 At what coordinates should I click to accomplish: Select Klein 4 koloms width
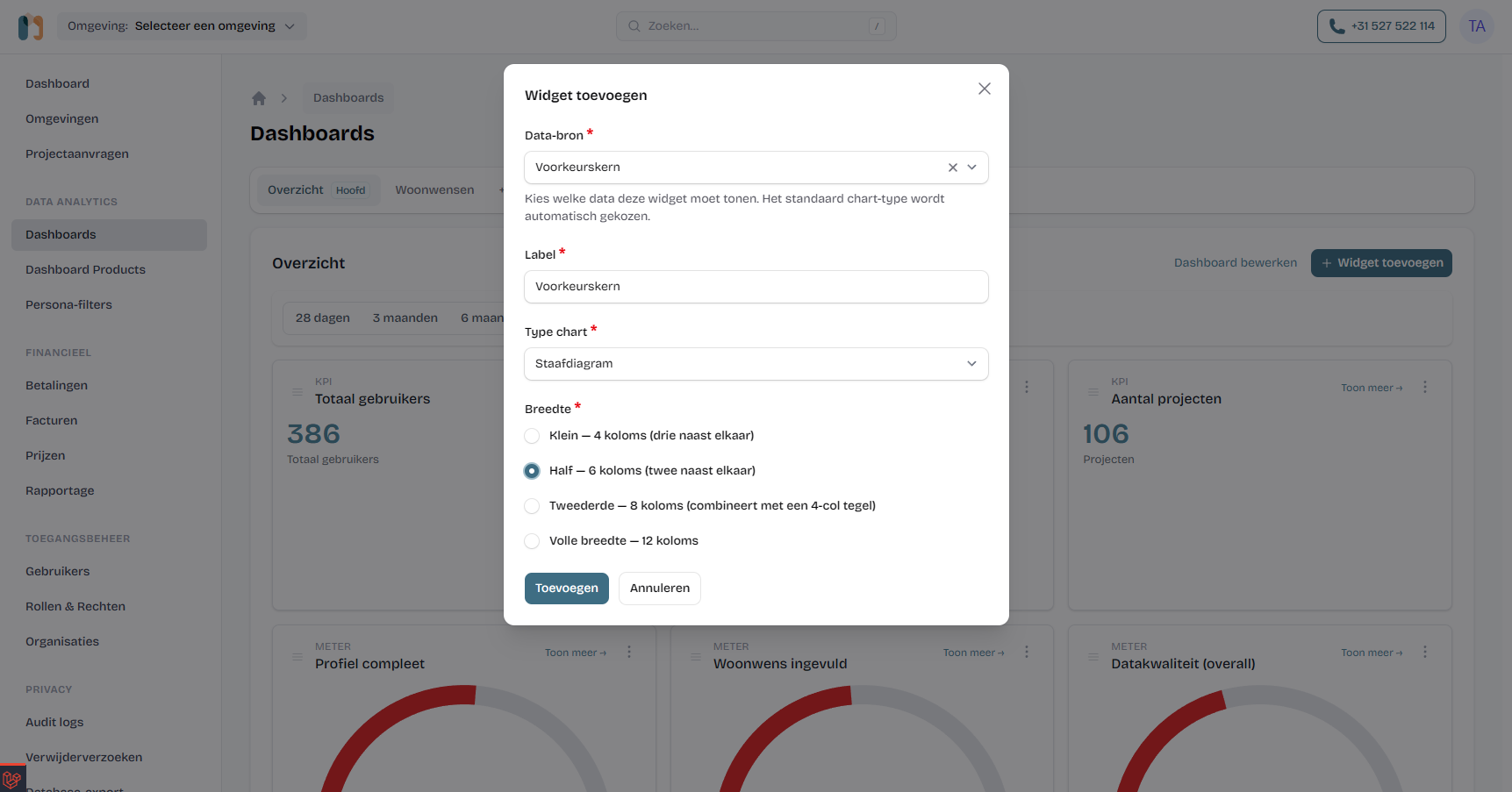click(532, 436)
